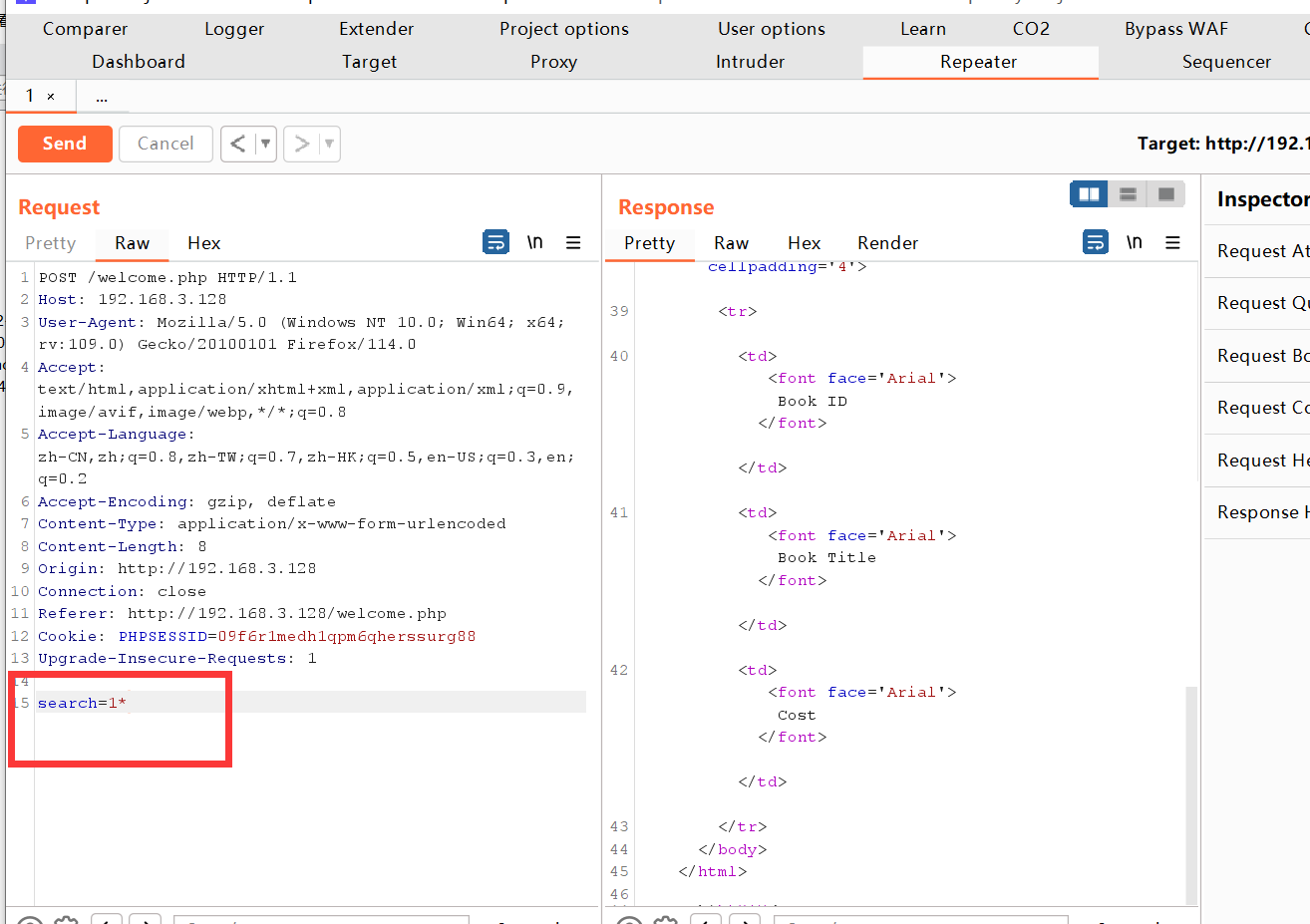Click the search=1* request body line
Image resolution: width=1310 pixels, height=924 pixels.
[x=82, y=703]
